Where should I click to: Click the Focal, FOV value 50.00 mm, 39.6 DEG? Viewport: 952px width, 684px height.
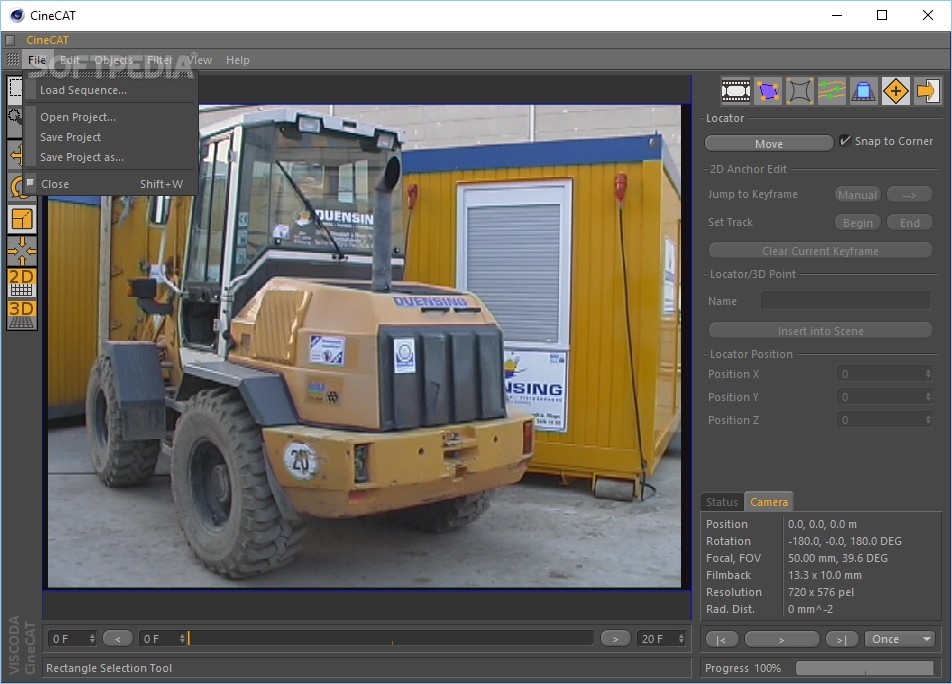(838, 558)
